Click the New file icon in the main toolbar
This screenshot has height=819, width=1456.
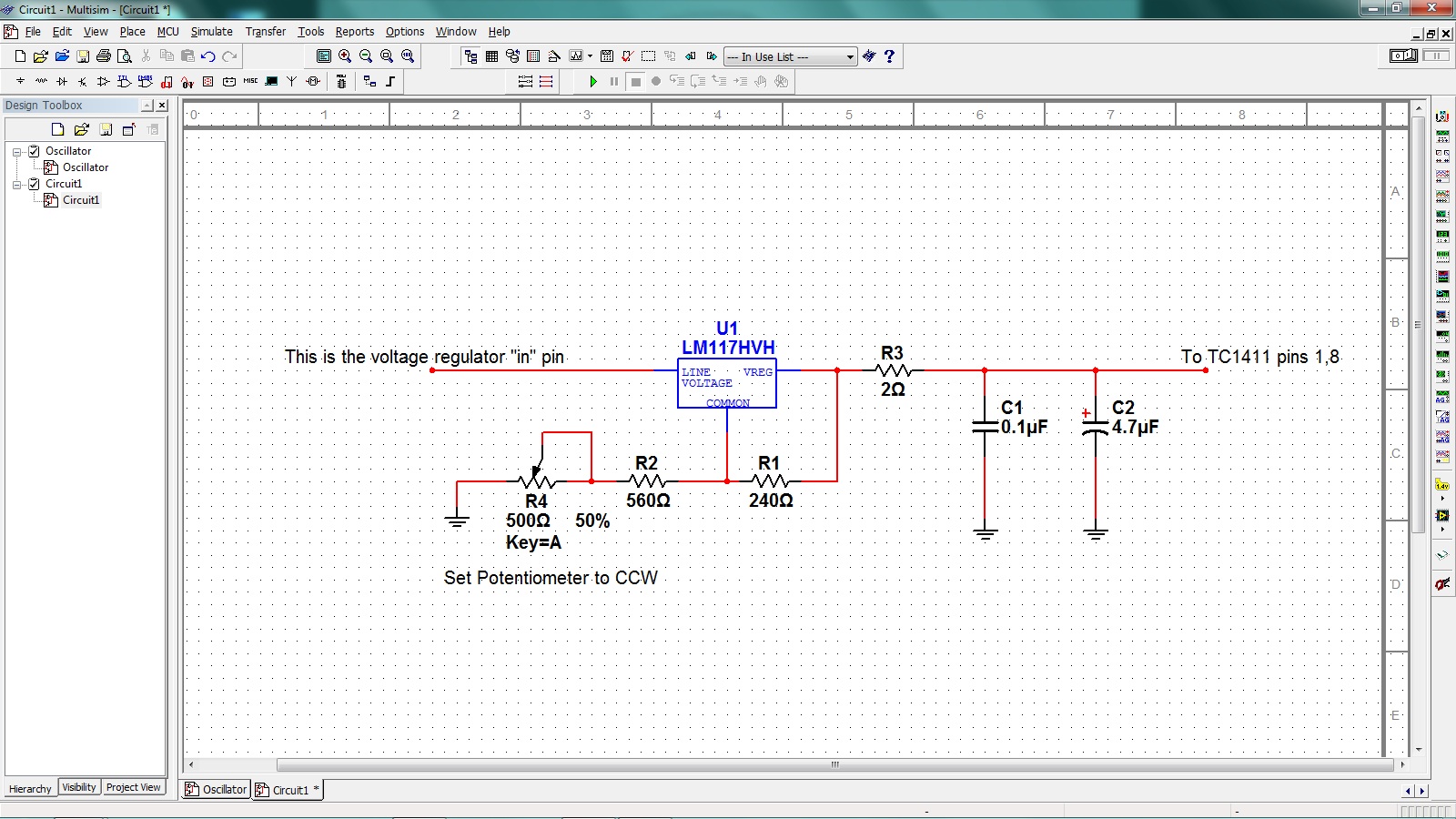pos(20,56)
